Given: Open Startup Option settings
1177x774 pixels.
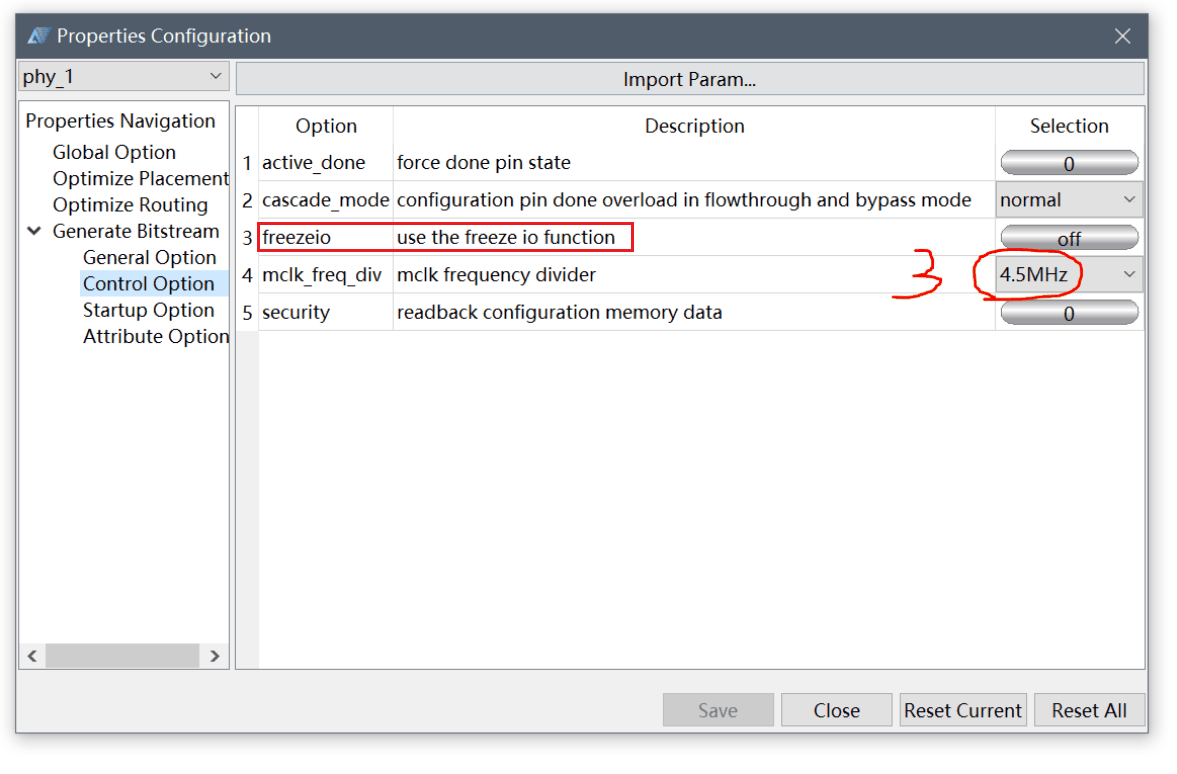Looking at the screenshot, I should pos(149,310).
